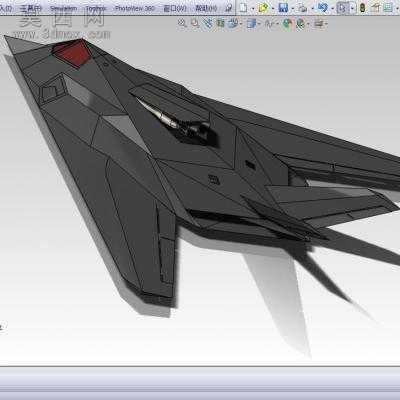This screenshot has width=400, height=400.
Task: Click the Rebuild traffic light icon
Action: click(x=362, y=8)
